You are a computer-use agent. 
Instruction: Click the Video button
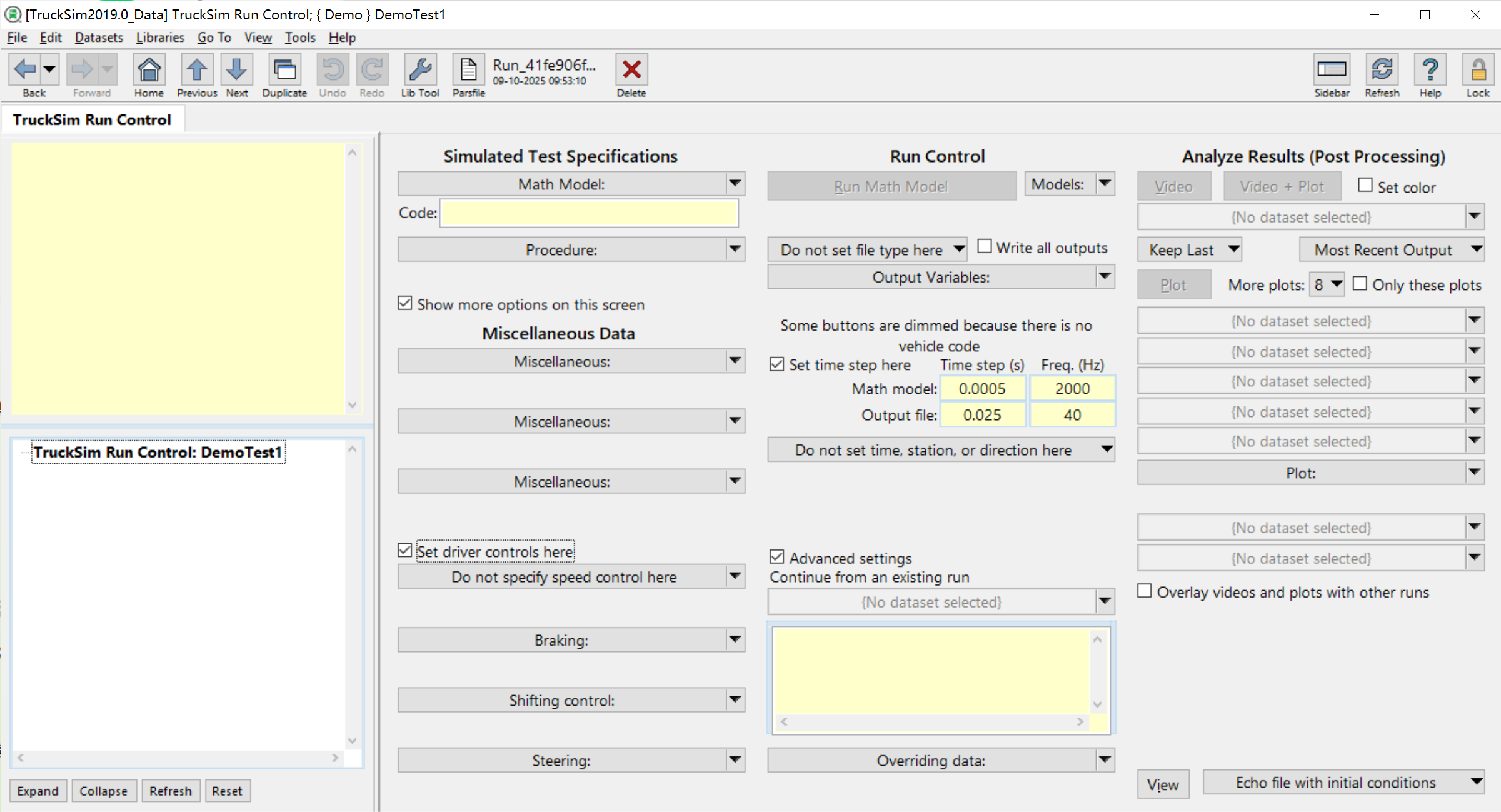pyautogui.click(x=1174, y=186)
